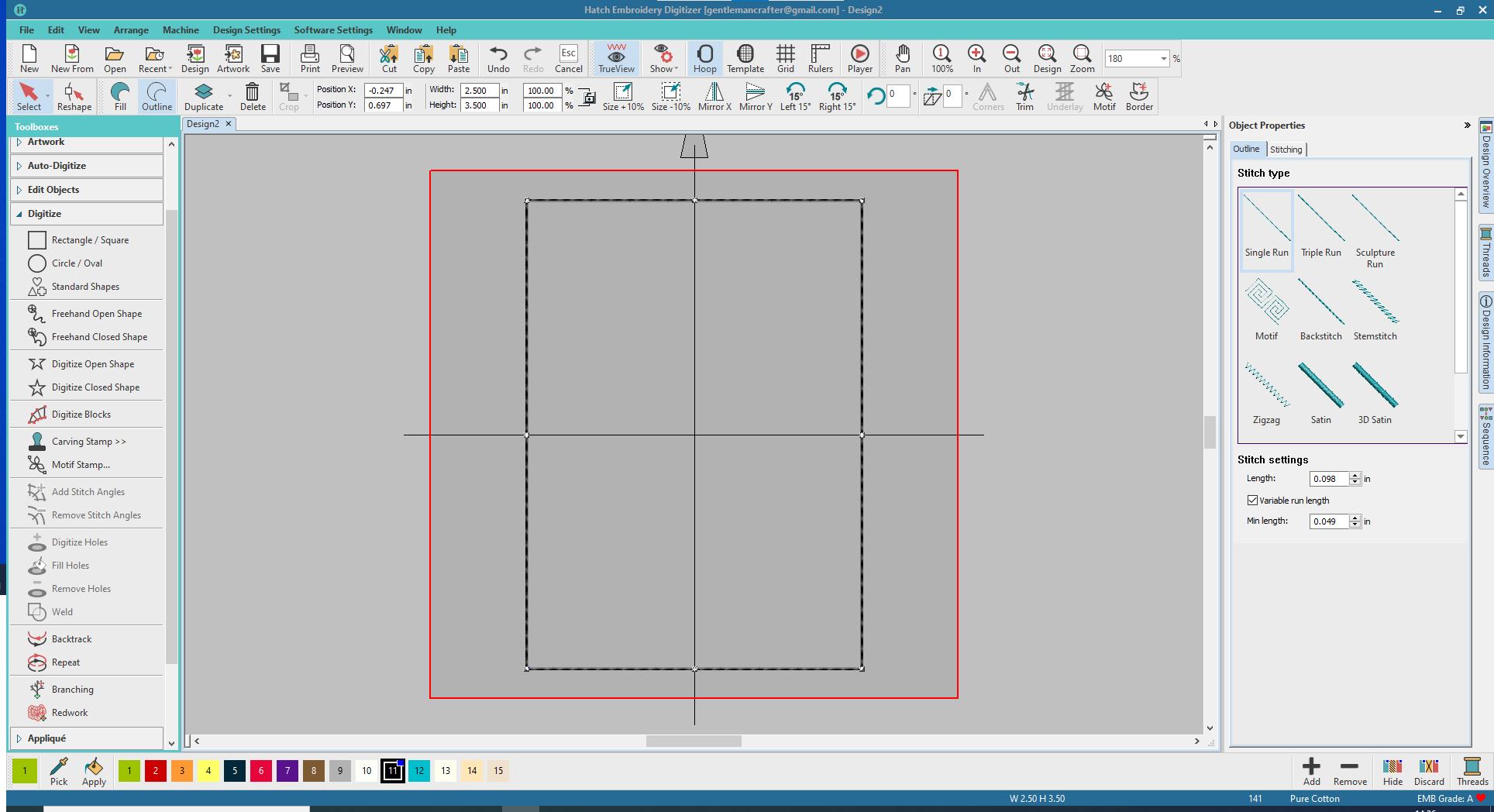Switch to the Stitching tab

1286,150
